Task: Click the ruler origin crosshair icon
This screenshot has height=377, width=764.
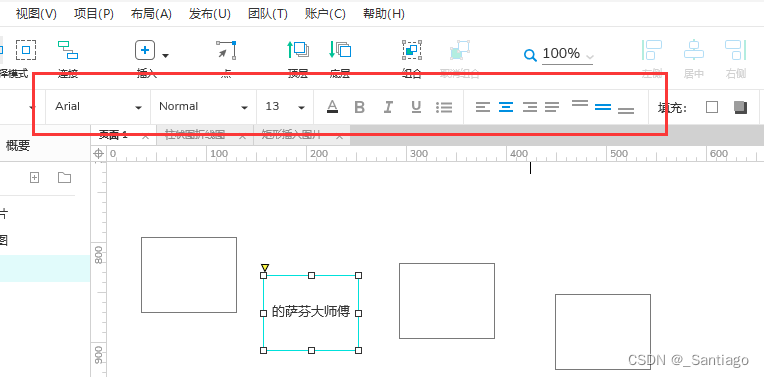Action: [98, 154]
